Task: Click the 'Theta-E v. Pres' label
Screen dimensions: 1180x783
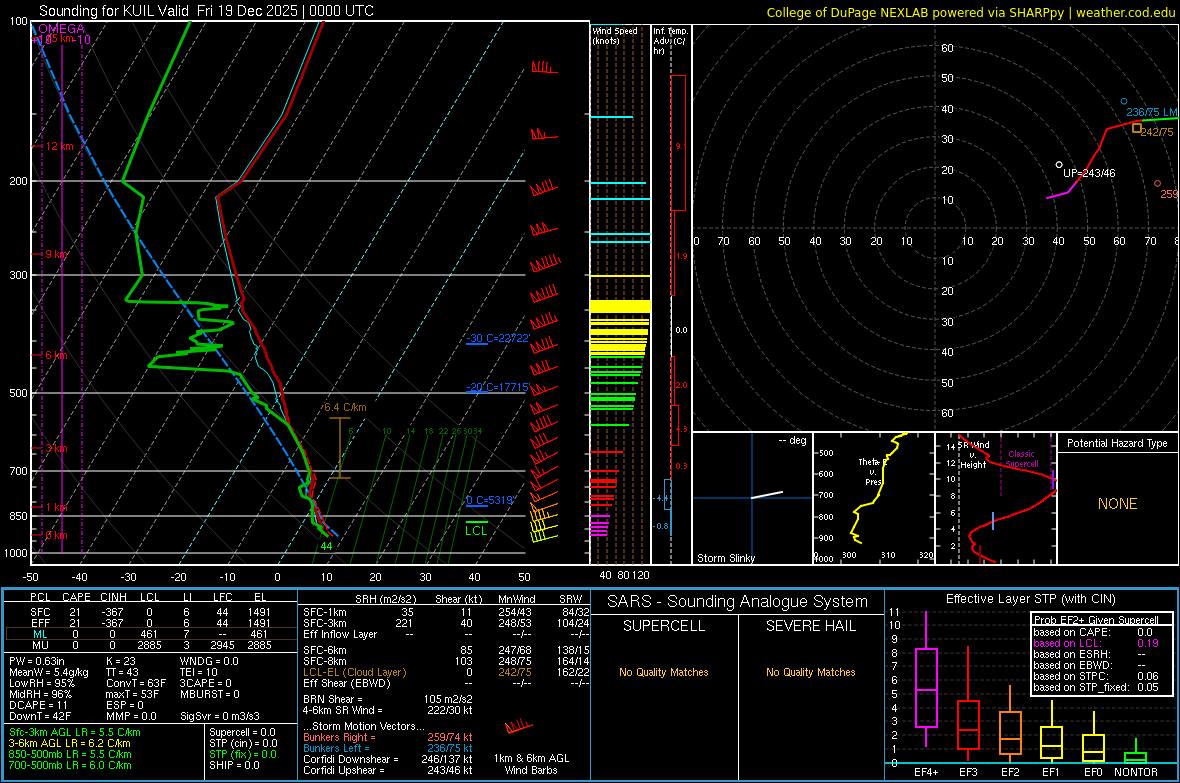Action: (872, 471)
